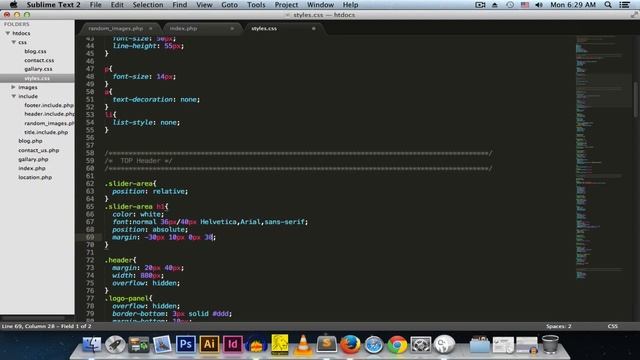This screenshot has width=640, height=360.
Task: Open Preview app in the dock
Action: 162,344
